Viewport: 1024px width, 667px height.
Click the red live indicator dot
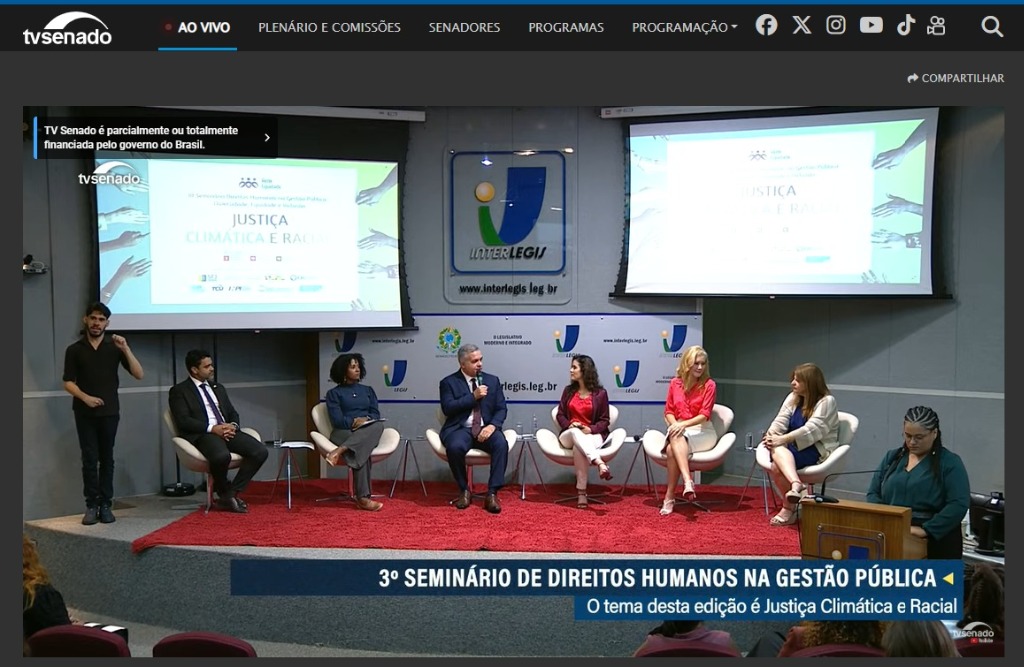(168, 27)
